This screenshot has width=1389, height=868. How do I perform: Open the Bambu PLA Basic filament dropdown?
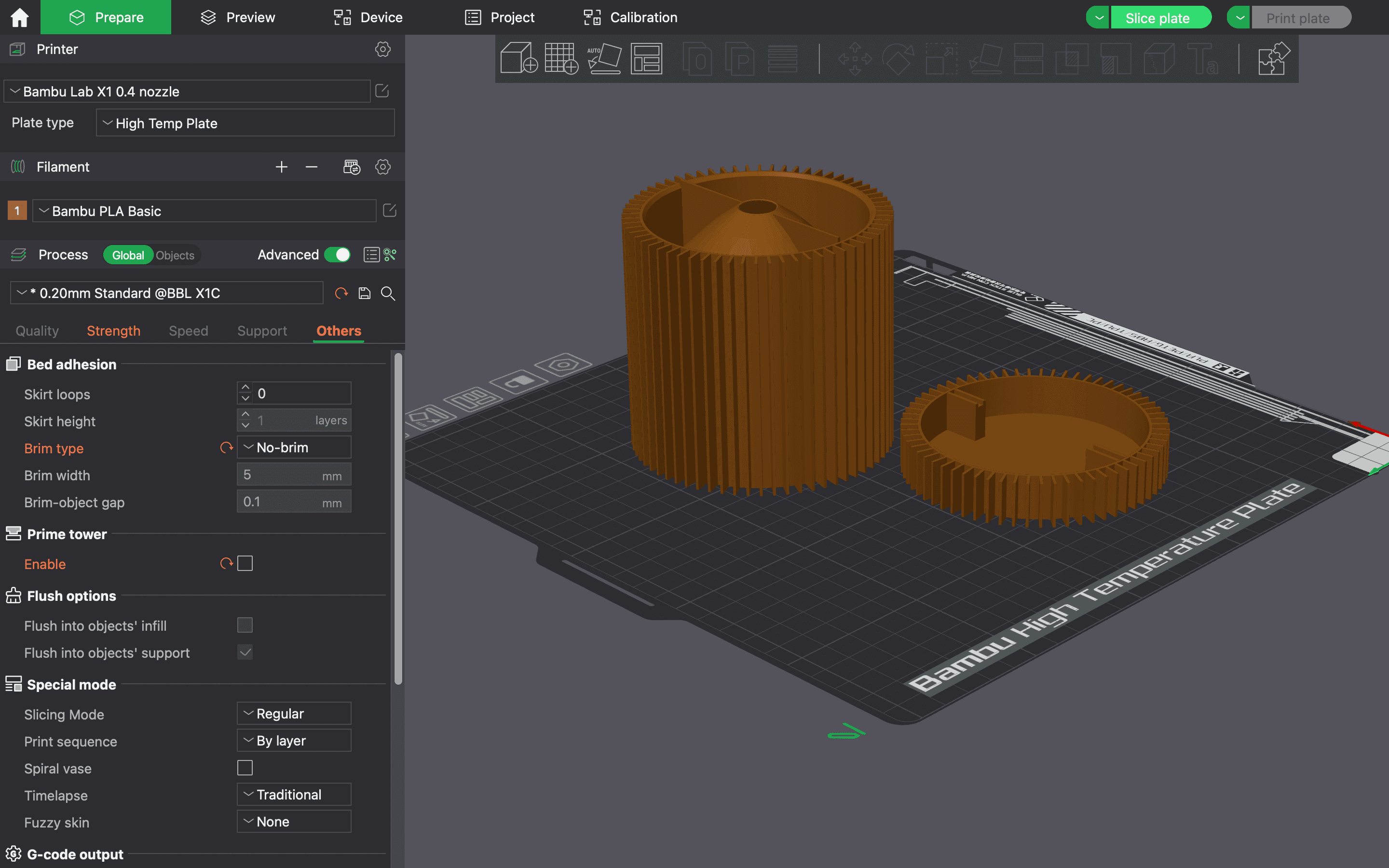coord(204,211)
